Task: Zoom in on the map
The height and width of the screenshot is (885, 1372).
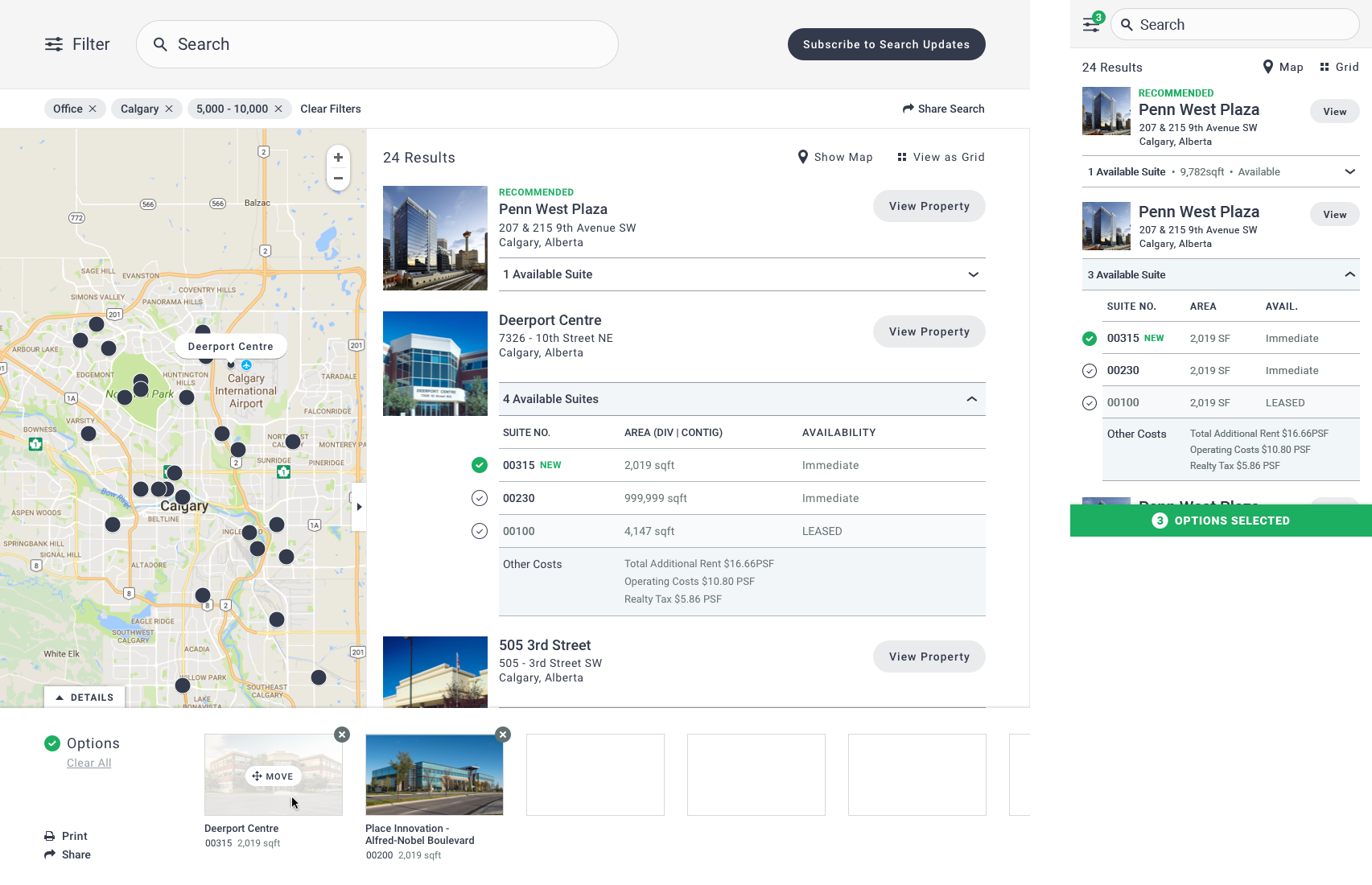Action: click(x=338, y=158)
